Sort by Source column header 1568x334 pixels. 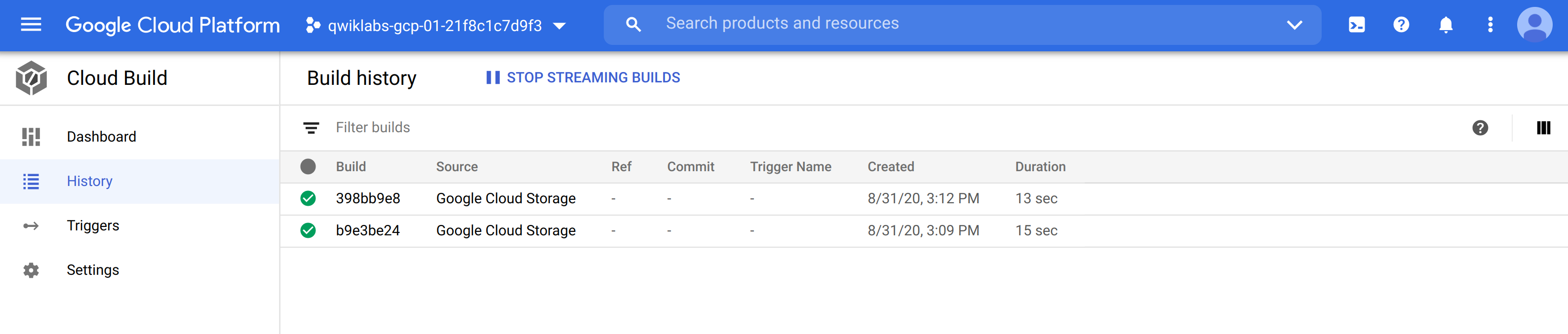click(x=457, y=167)
